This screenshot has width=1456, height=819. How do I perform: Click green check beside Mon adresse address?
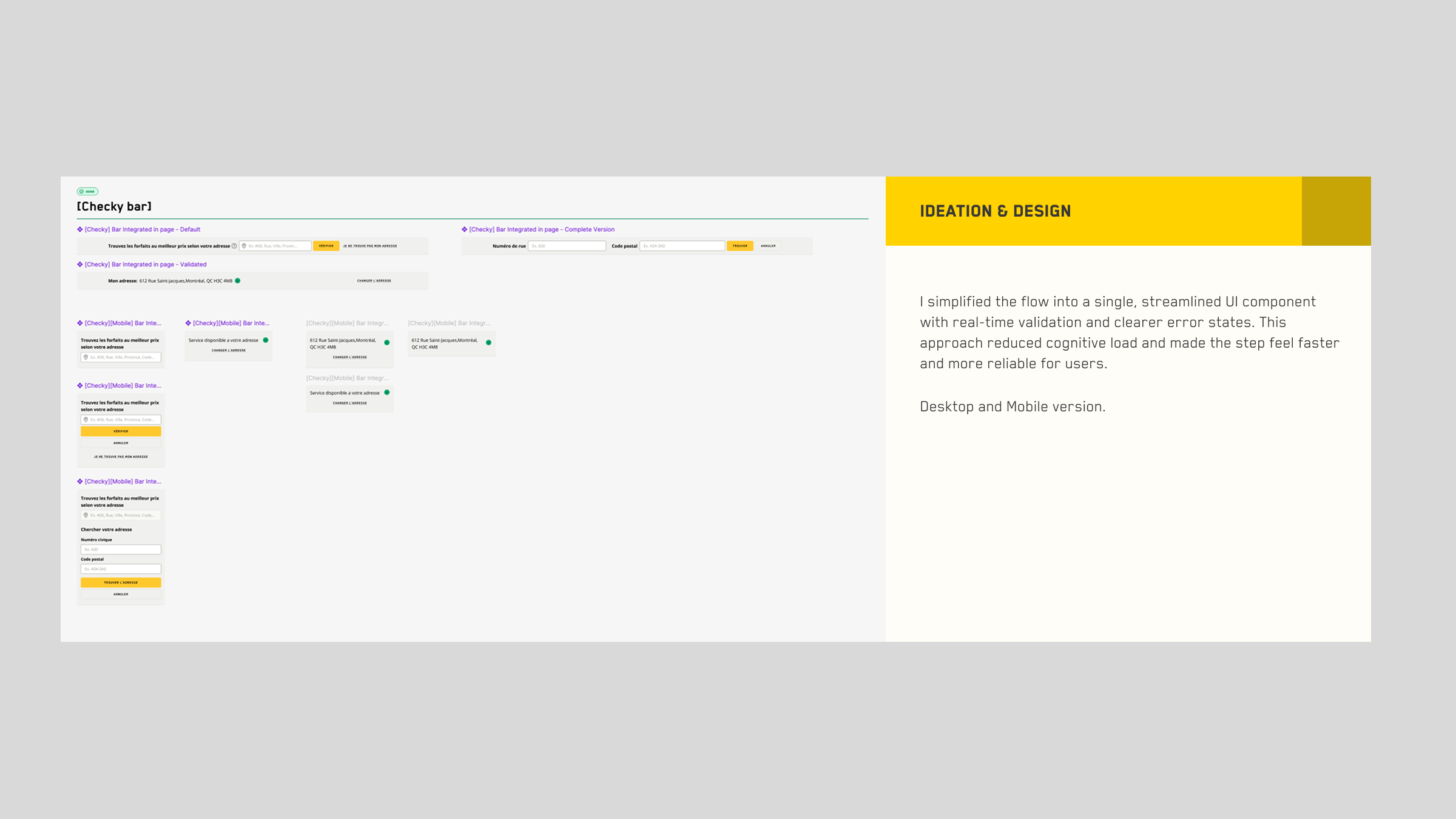pos(238,281)
